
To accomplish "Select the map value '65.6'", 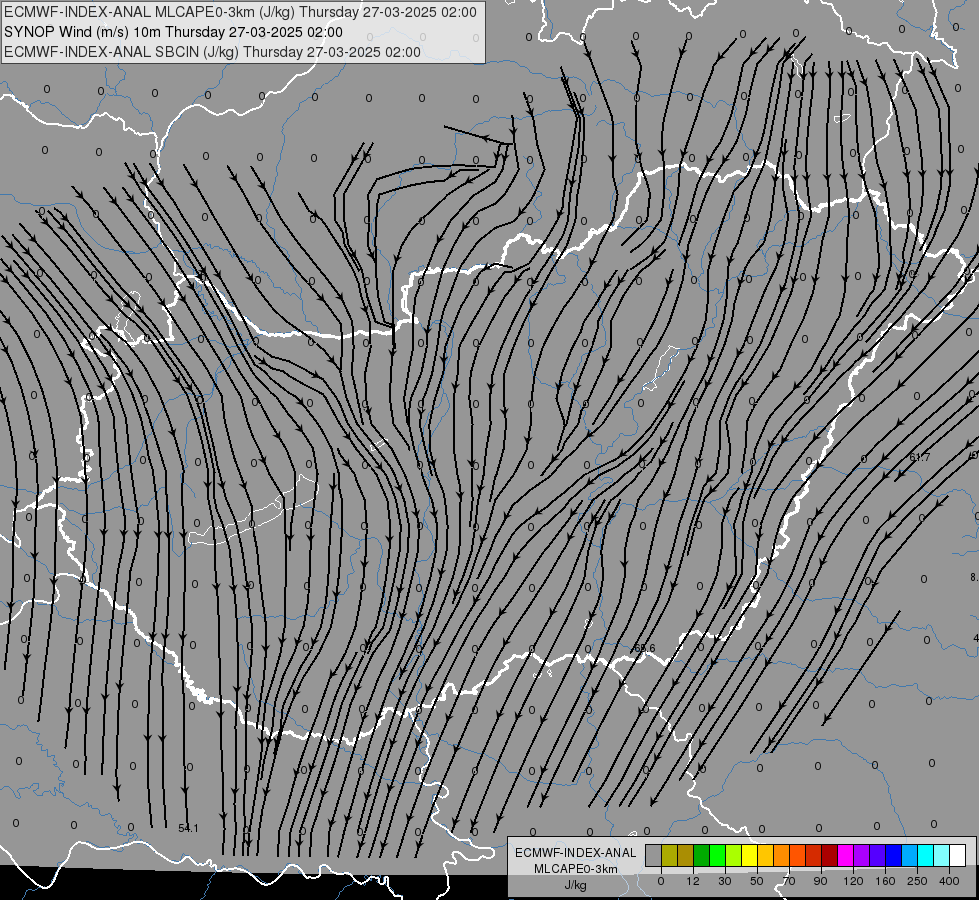I will coord(644,648).
